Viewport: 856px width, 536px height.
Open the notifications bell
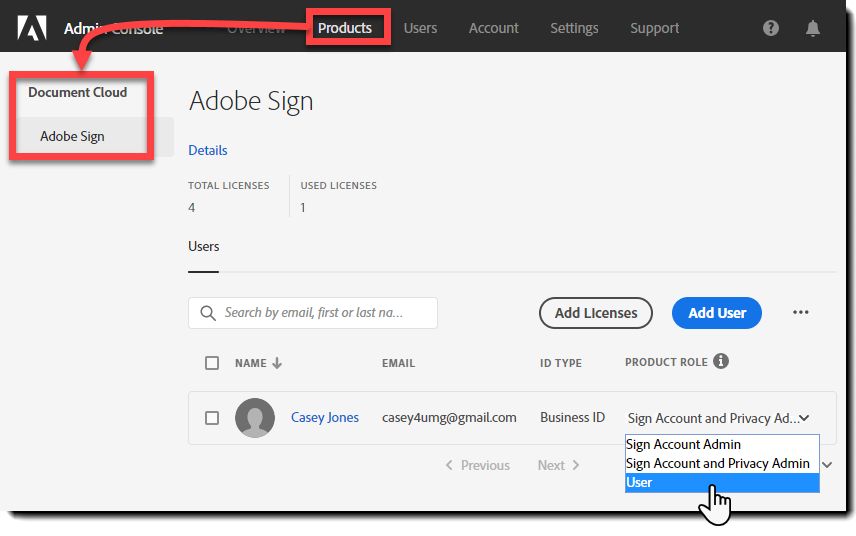[x=813, y=28]
